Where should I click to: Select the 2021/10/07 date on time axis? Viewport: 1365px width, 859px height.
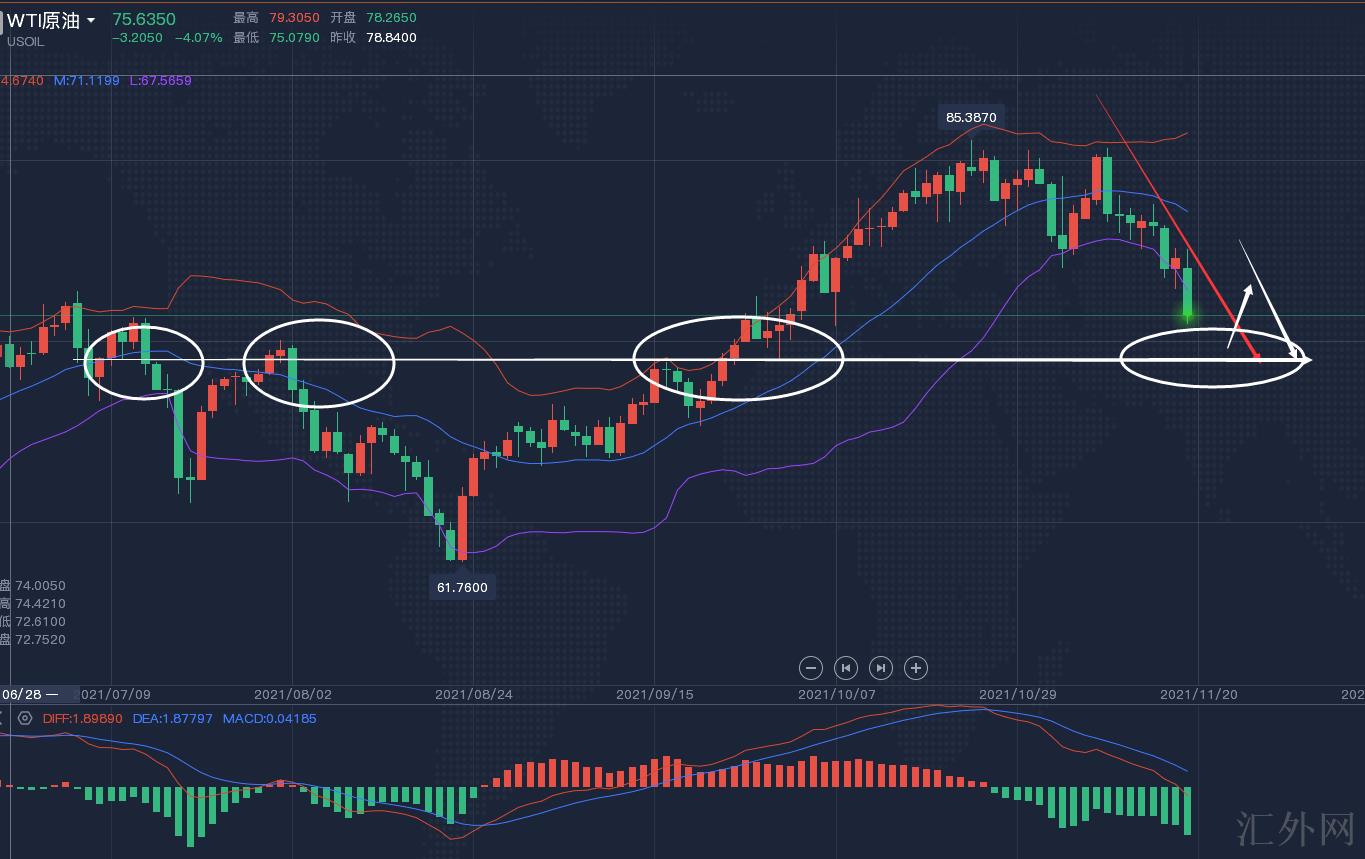pos(835,694)
